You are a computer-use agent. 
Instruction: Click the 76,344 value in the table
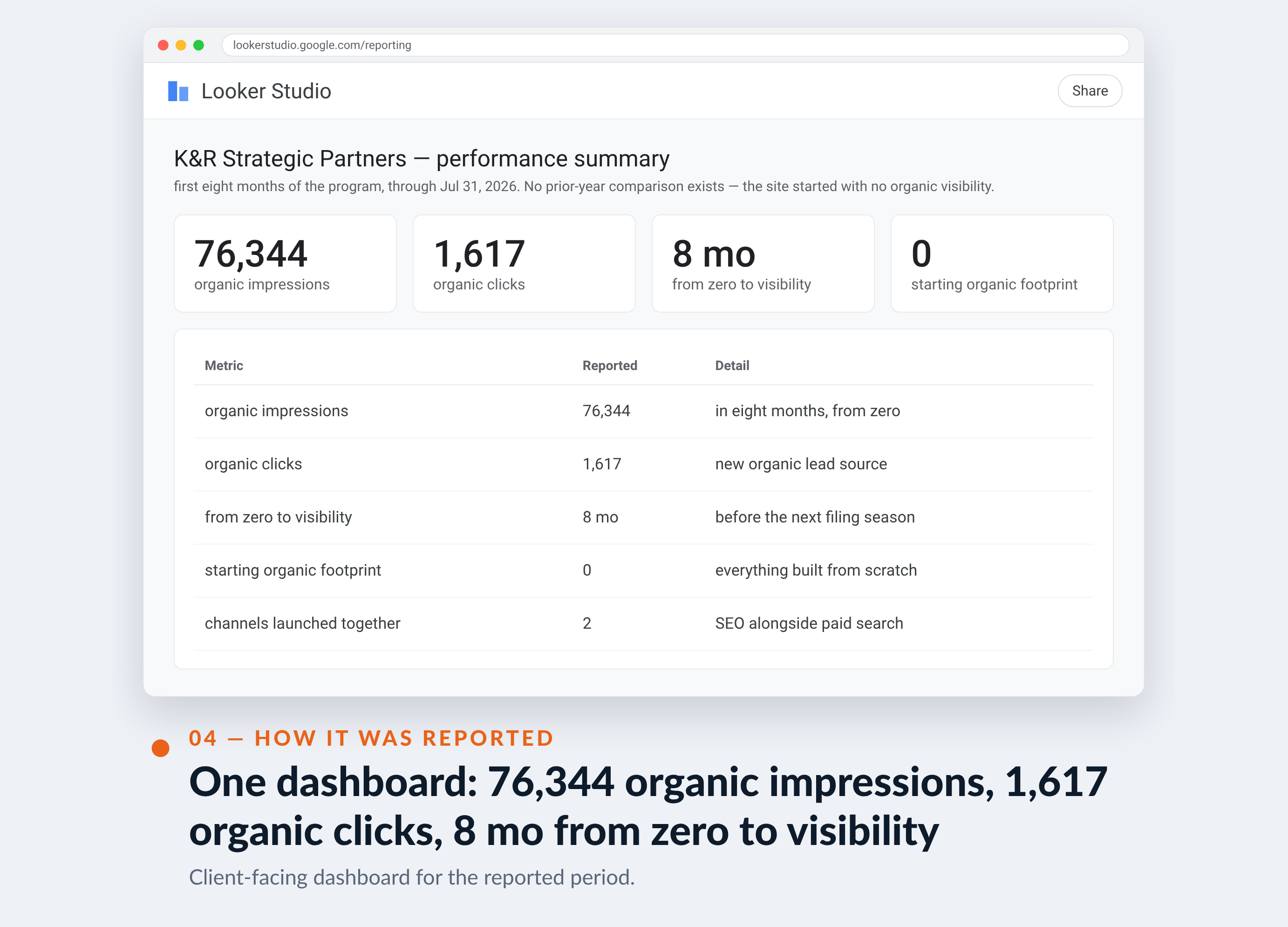[x=606, y=411]
